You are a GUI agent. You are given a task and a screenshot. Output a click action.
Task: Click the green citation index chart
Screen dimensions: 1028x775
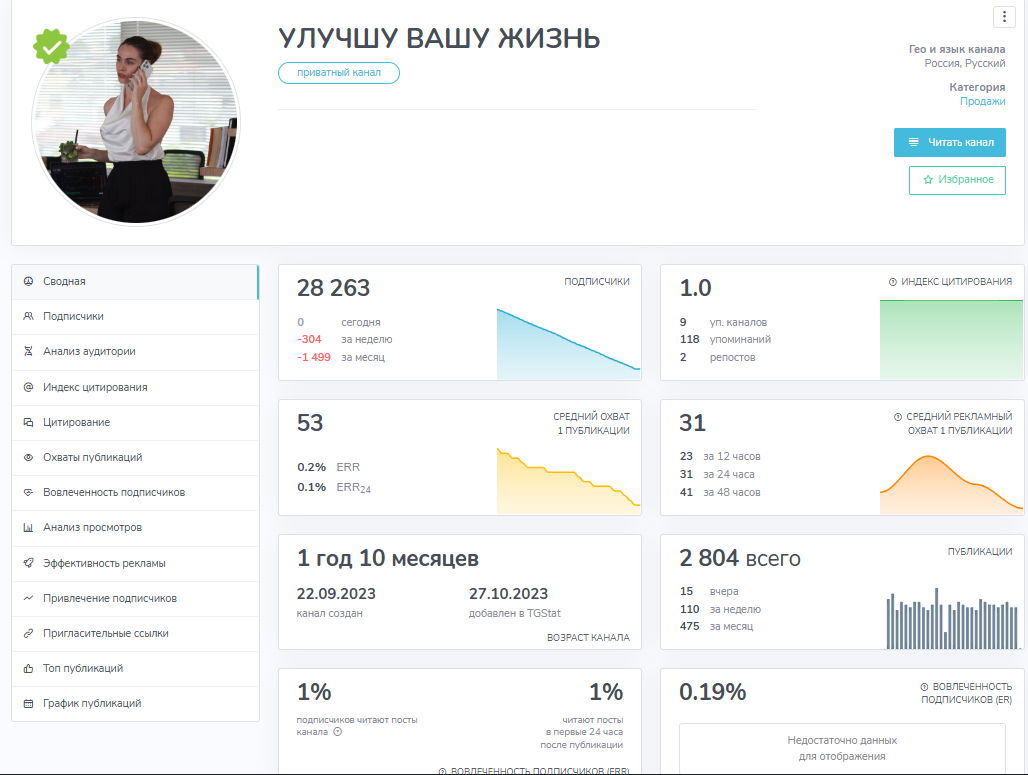point(951,340)
